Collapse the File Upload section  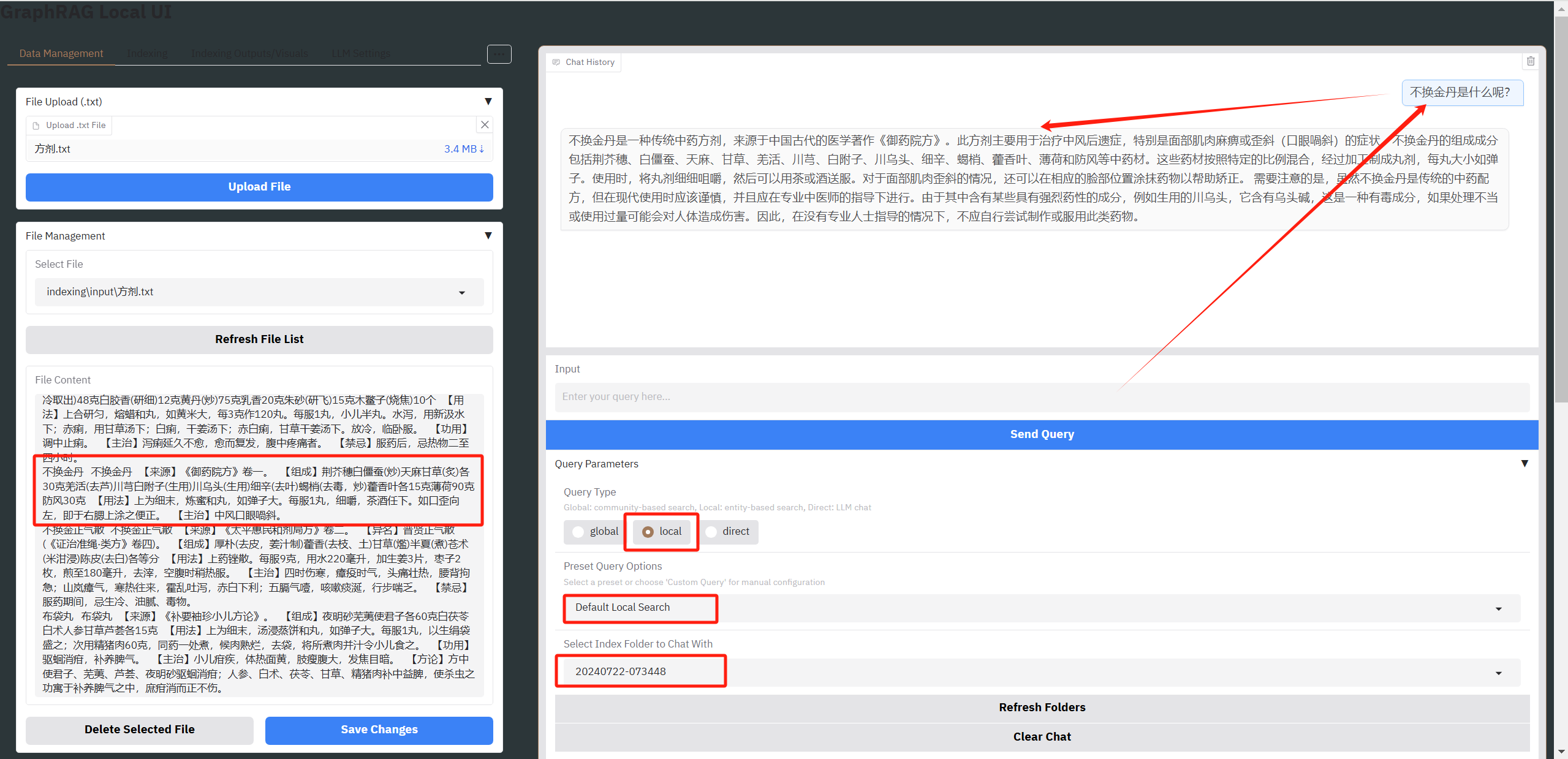(x=488, y=102)
